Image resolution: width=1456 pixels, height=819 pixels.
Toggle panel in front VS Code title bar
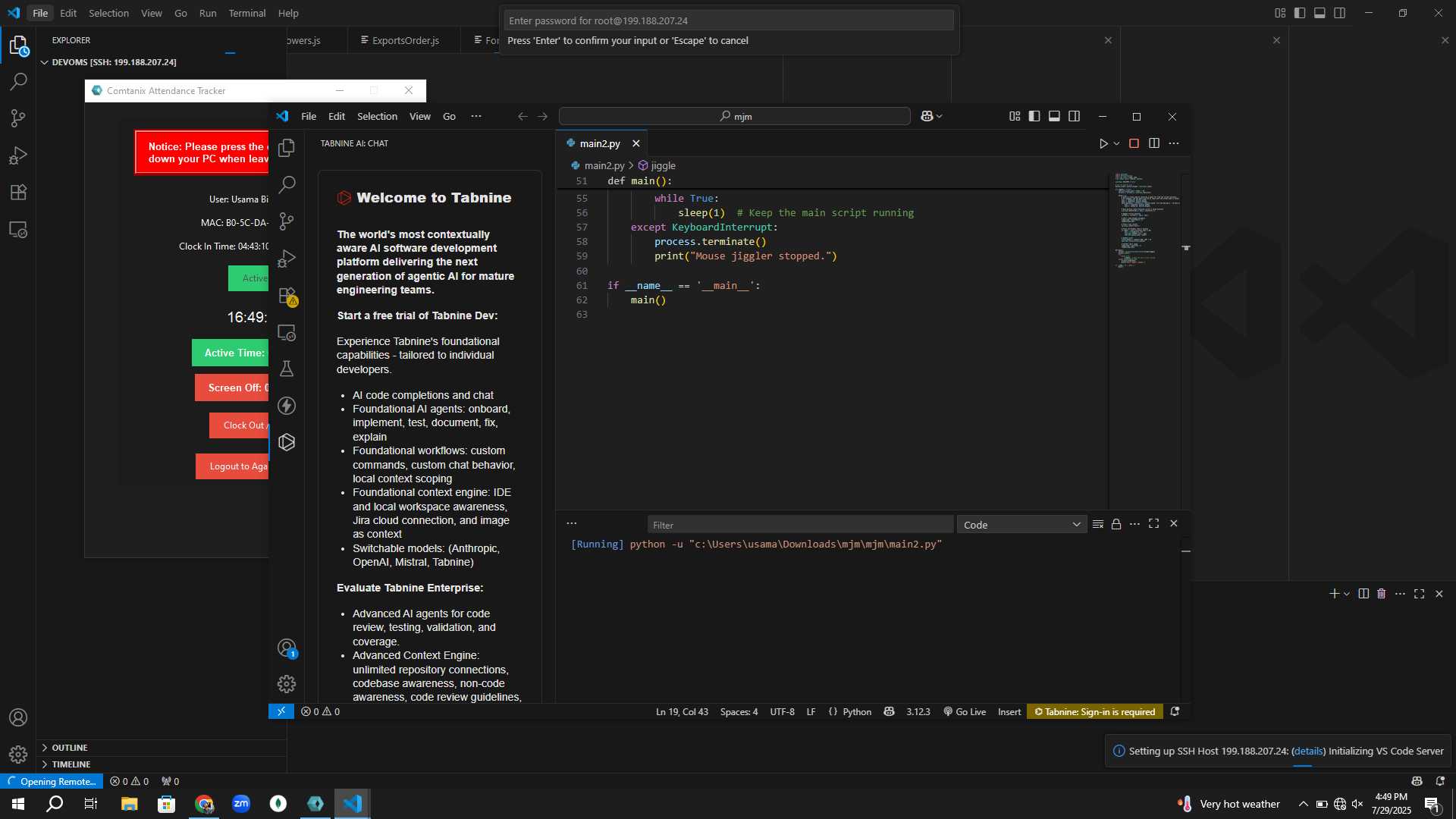click(1054, 116)
